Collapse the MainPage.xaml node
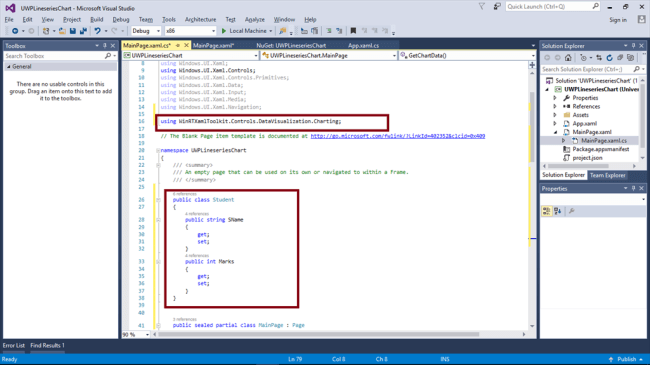 [x=555, y=132]
